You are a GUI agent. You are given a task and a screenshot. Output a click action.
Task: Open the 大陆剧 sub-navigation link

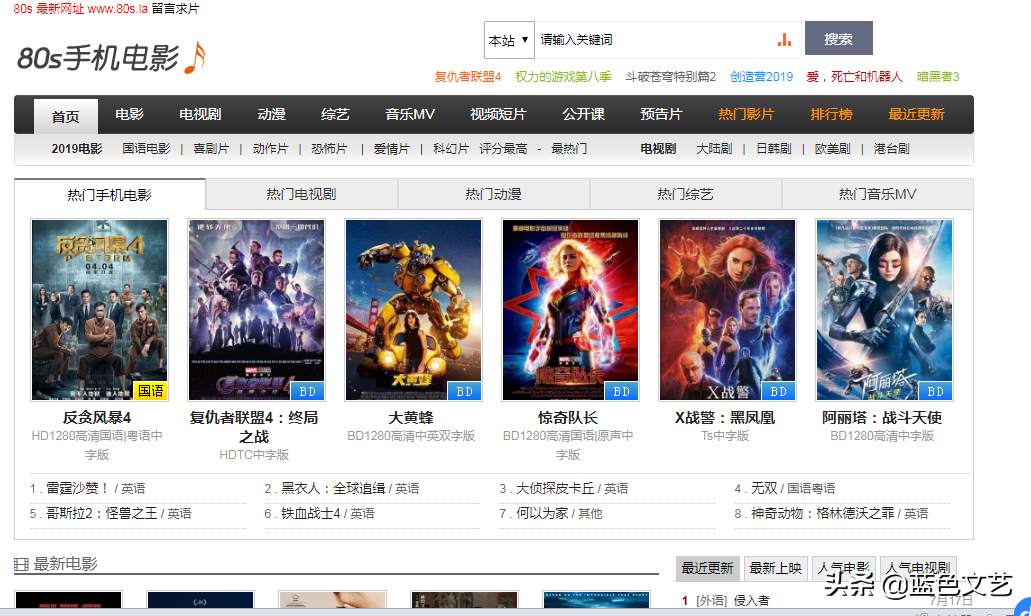(x=714, y=149)
